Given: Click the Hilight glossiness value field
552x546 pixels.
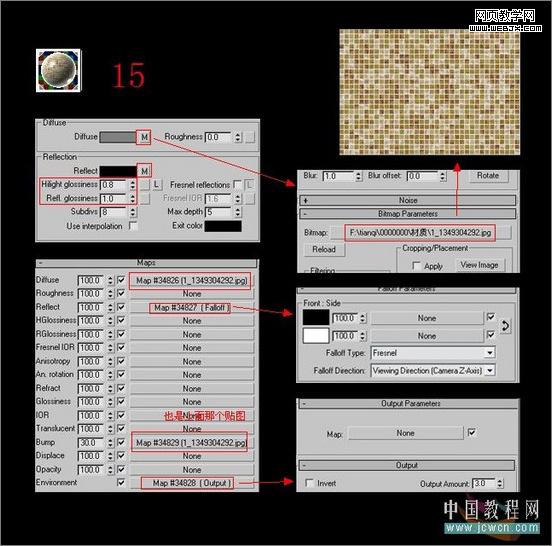Looking at the screenshot, I should click(113, 185).
